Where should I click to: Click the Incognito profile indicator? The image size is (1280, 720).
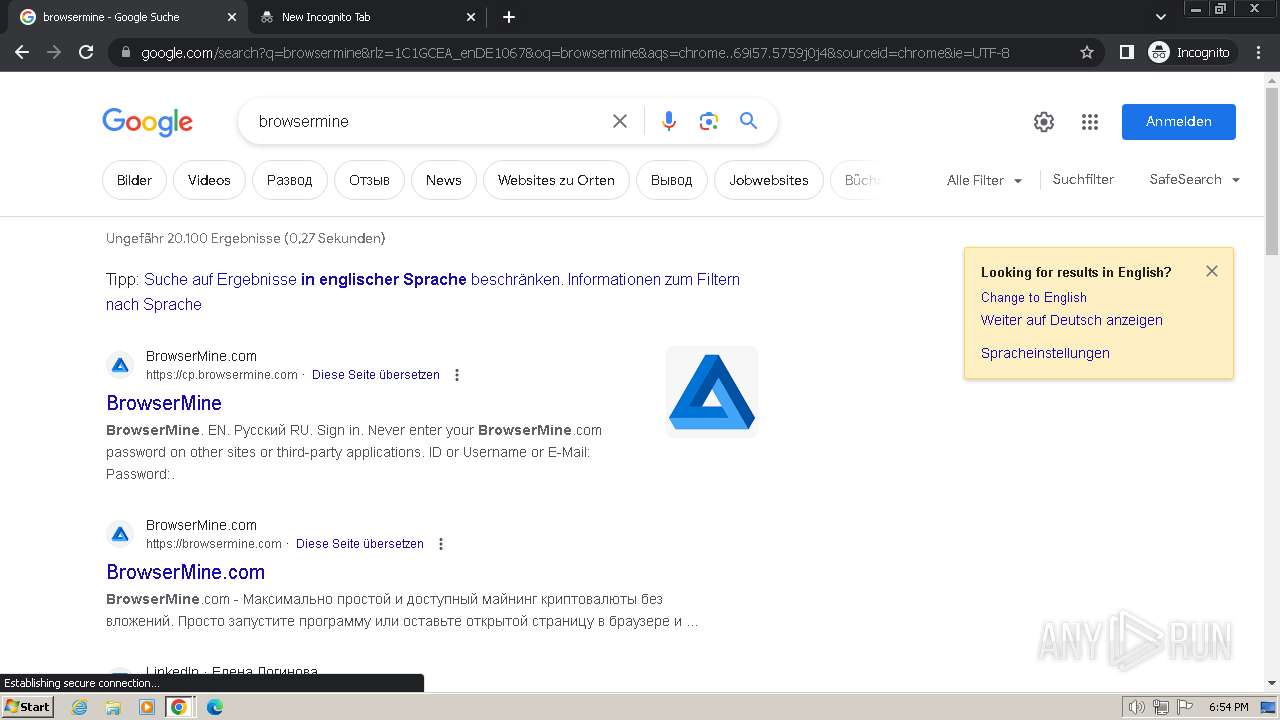[x=1190, y=52]
